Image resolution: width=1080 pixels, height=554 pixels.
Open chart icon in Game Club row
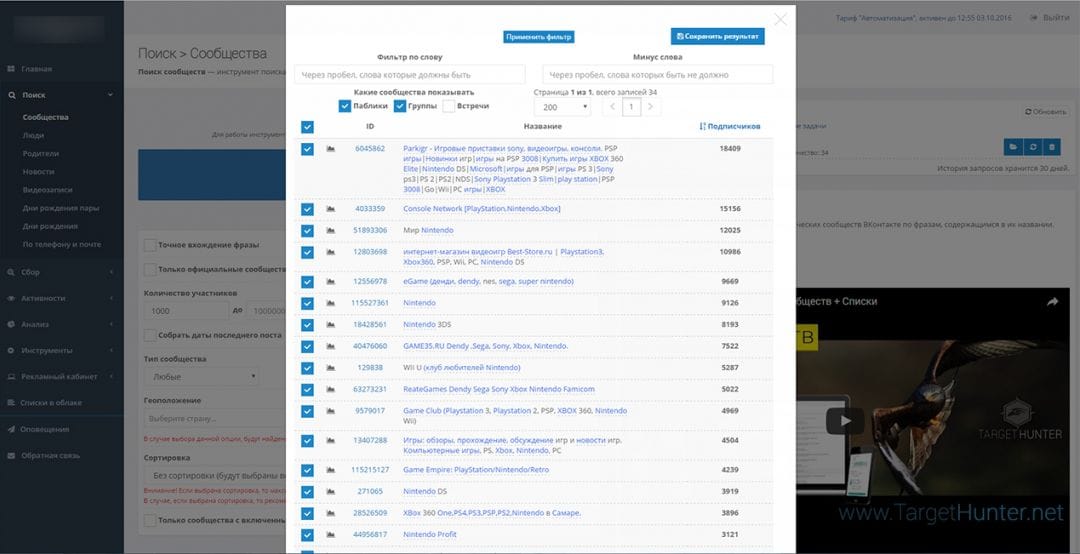(x=331, y=411)
